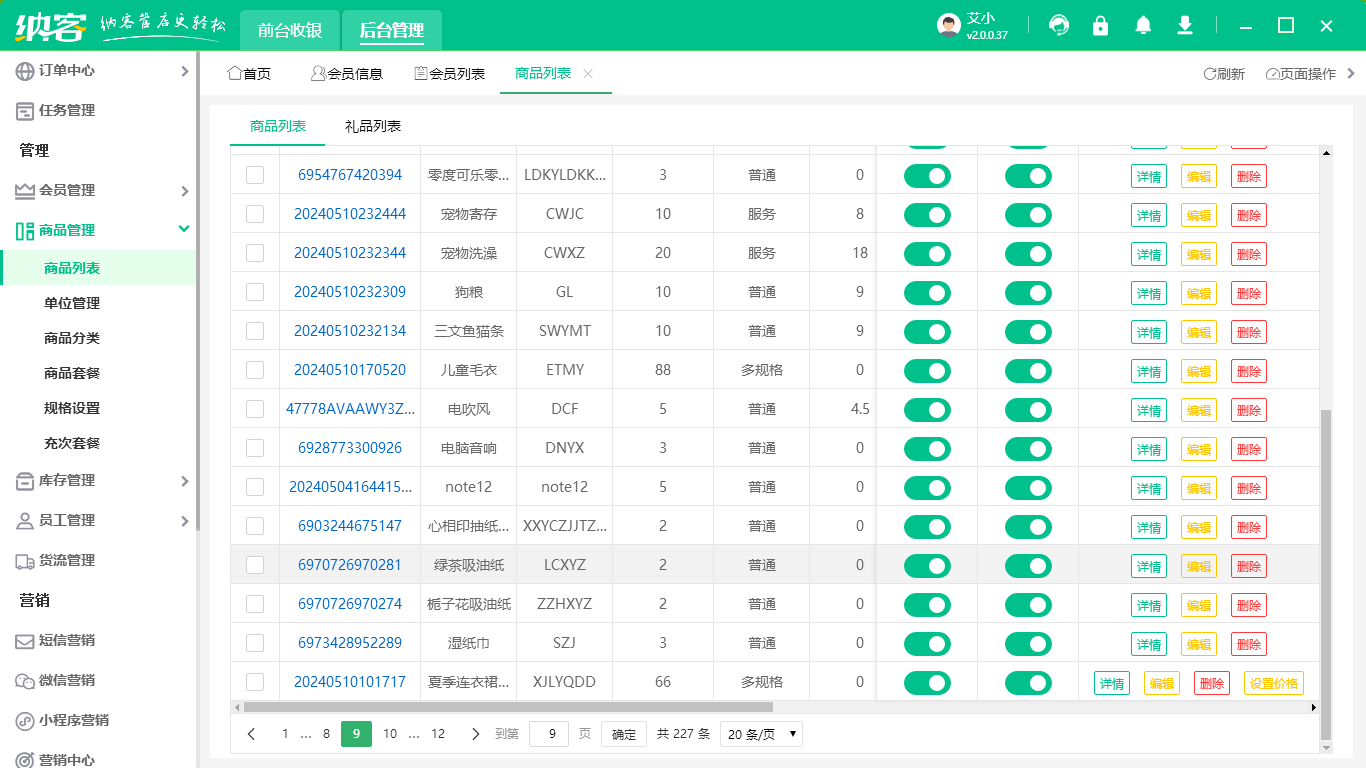Click 会员信息 tab icon
This screenshot has width=1366, height=768.
tap(318, 73)
